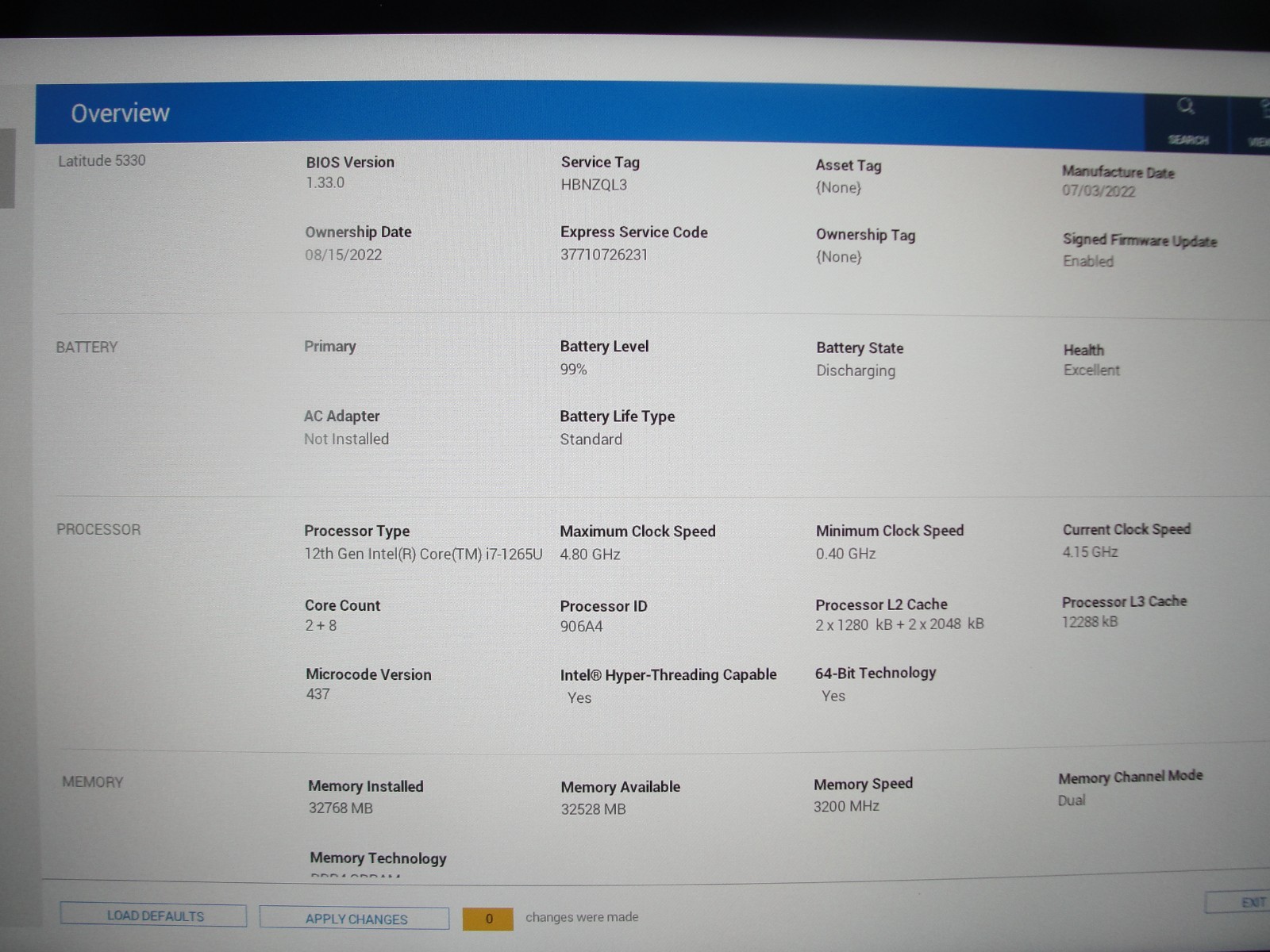Select Service Tag value HBNZQL3
Viewport: 1270px width, 952px height.
pyautogui.click(x=594, y=185)
